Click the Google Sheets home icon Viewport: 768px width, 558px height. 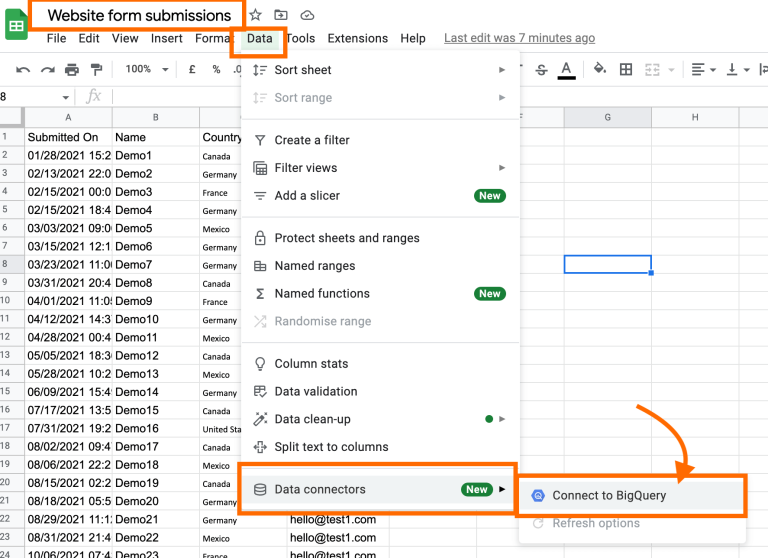tap(16, 25)
